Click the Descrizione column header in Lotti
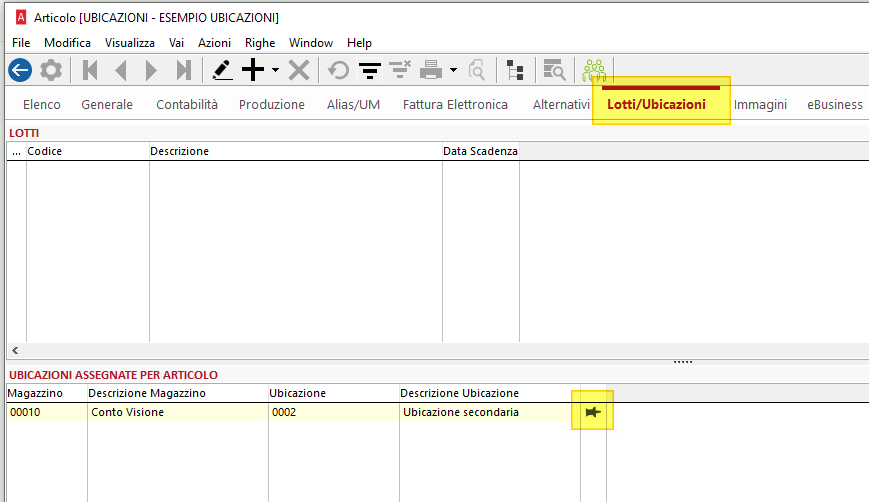The width and height of the screenshot is (869, 502). point(296,151)
